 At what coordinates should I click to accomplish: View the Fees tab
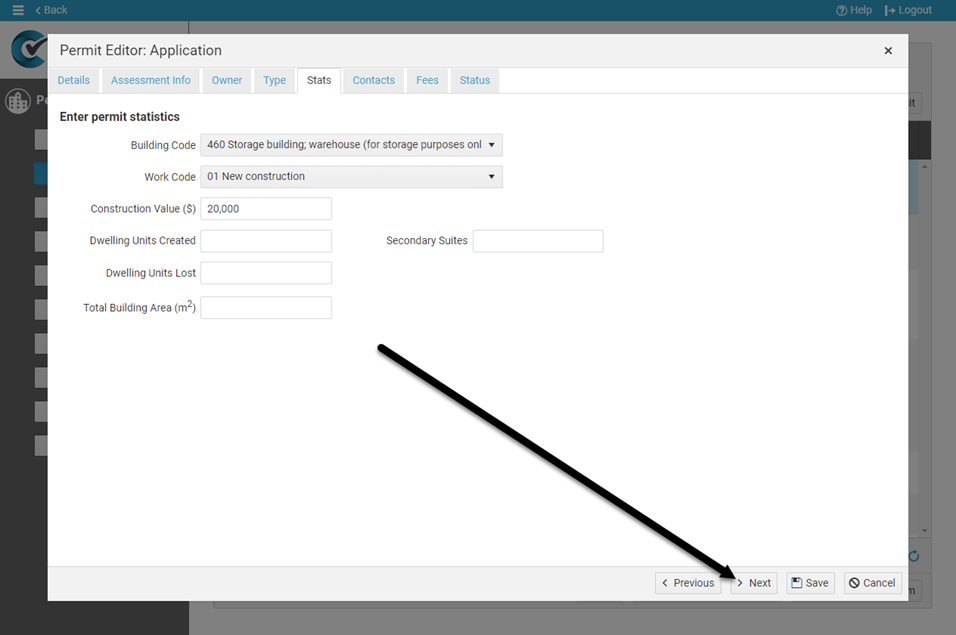pos(427,81)
